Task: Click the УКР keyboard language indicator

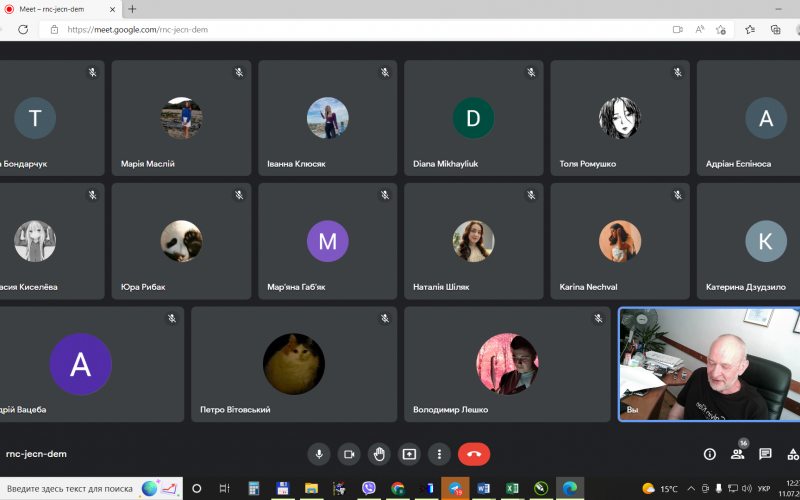Action: click(x=764, y=488)
